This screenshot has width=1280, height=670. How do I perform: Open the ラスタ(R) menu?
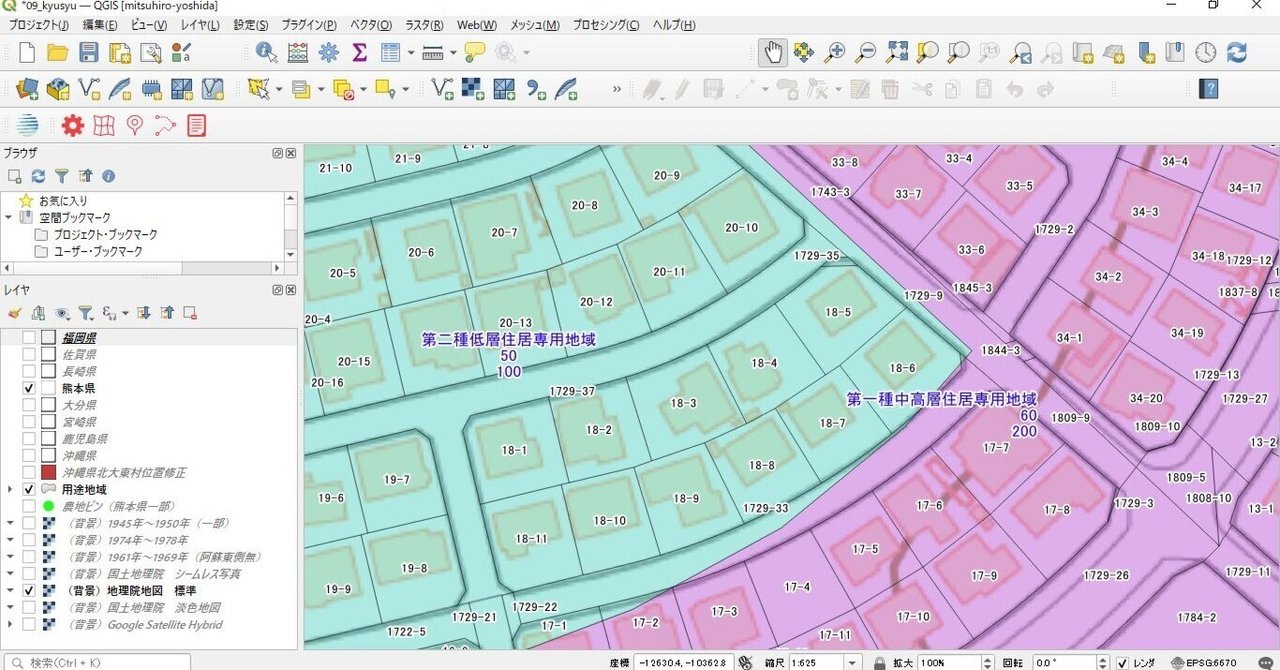(x=425, y=25)
